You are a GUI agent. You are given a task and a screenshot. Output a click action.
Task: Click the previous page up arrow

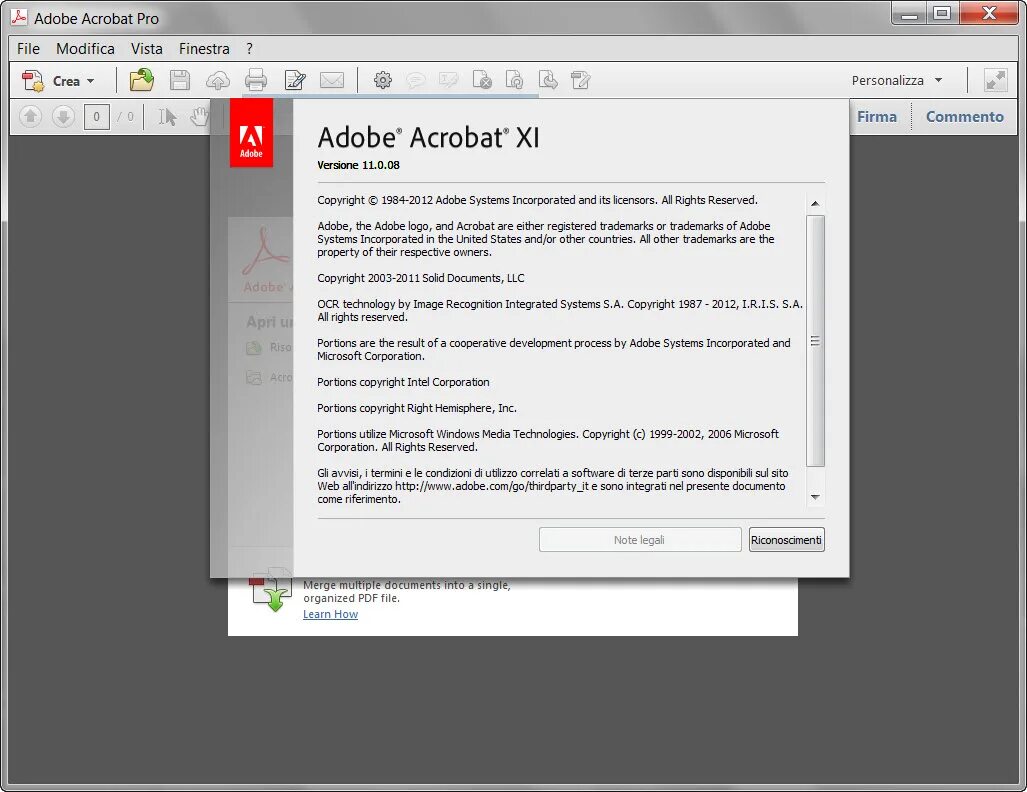coord(30,117)
